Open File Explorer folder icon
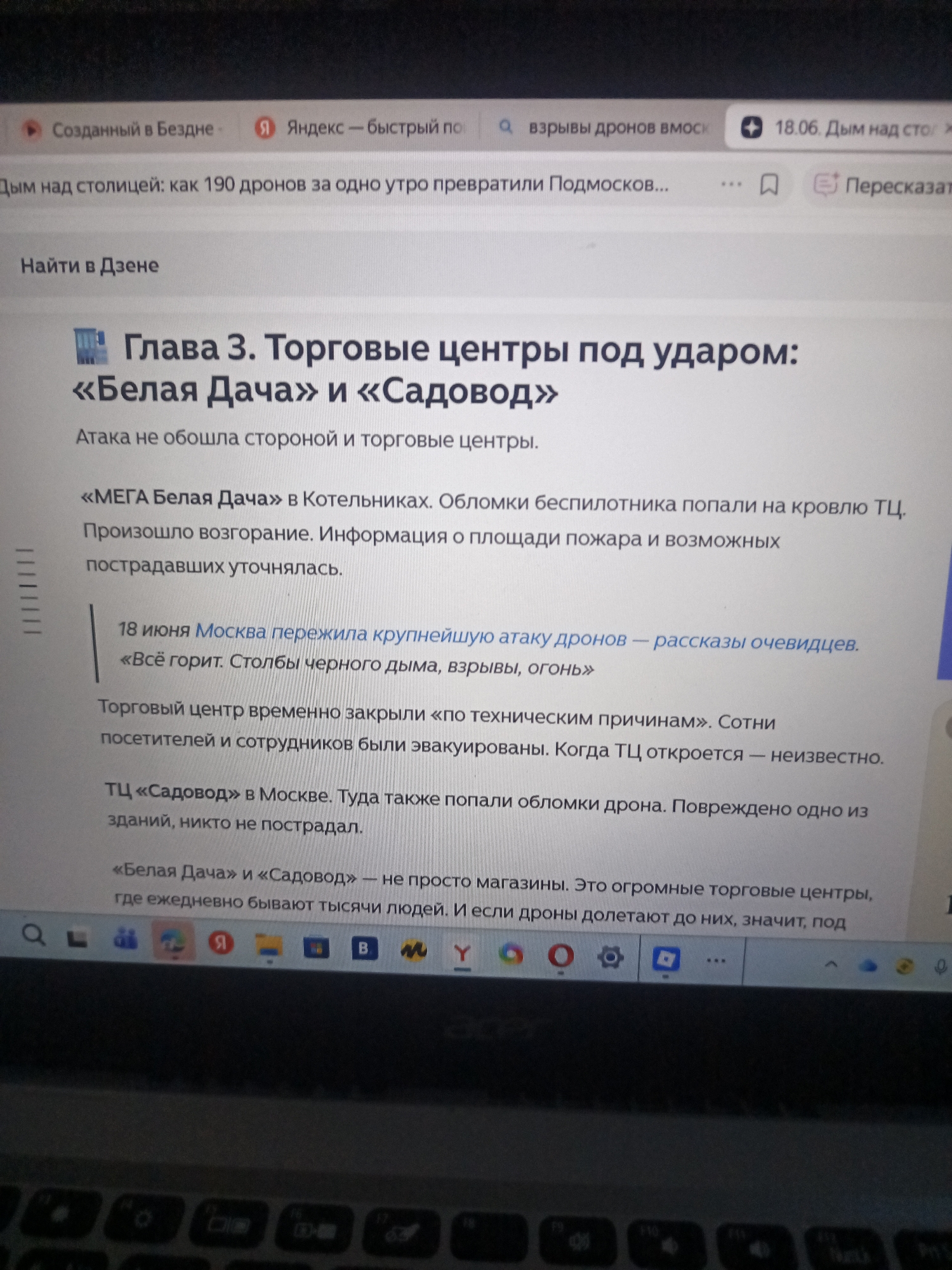 tap(269, 946)
